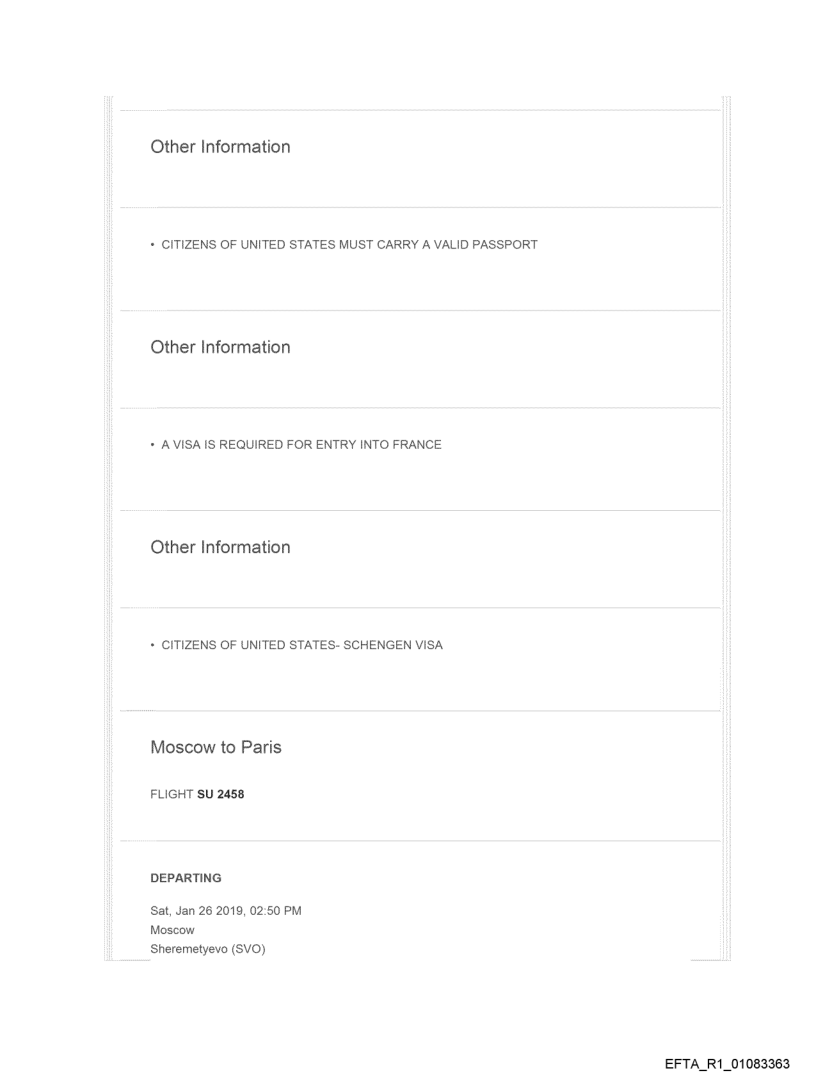Click the bullet before the passport notice

(x=153, y=245)
